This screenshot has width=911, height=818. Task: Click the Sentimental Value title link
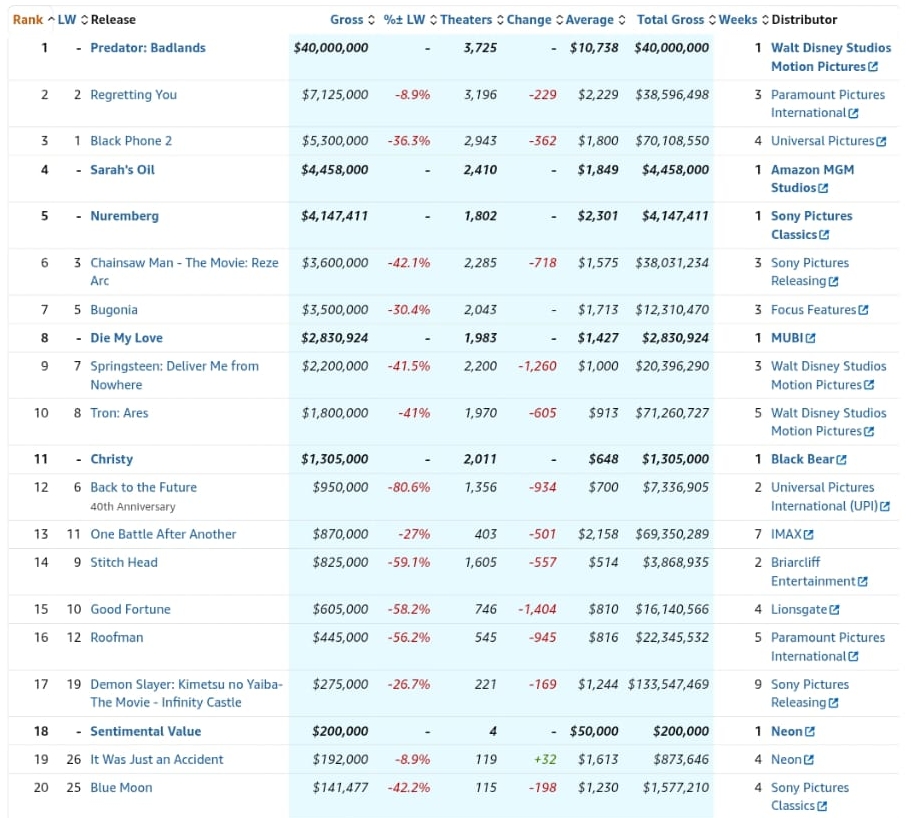pyautogui.click(x=145, y=732)
